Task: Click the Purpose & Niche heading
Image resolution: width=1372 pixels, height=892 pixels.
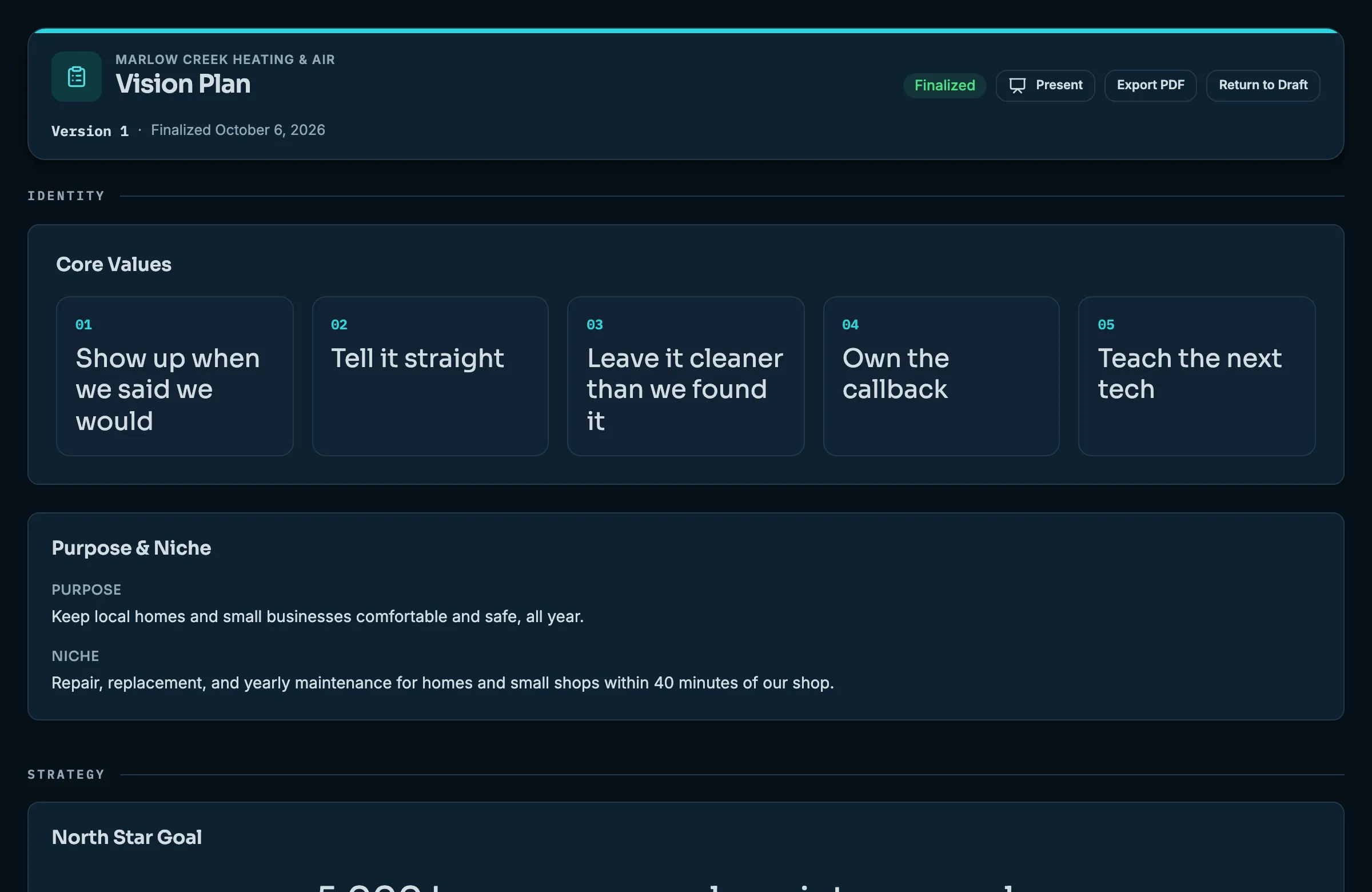Action: point(131,548)
